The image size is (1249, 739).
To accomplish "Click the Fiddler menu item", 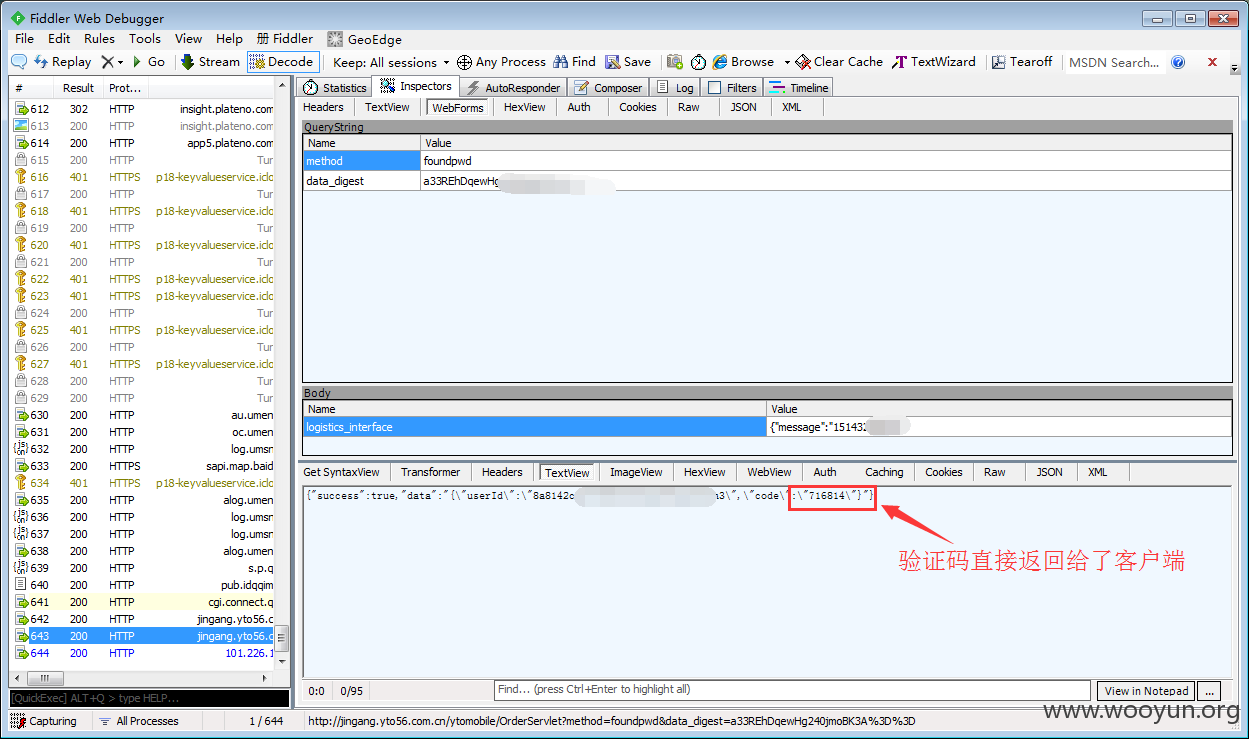I will pyautogui.click(x=285, y=38).
